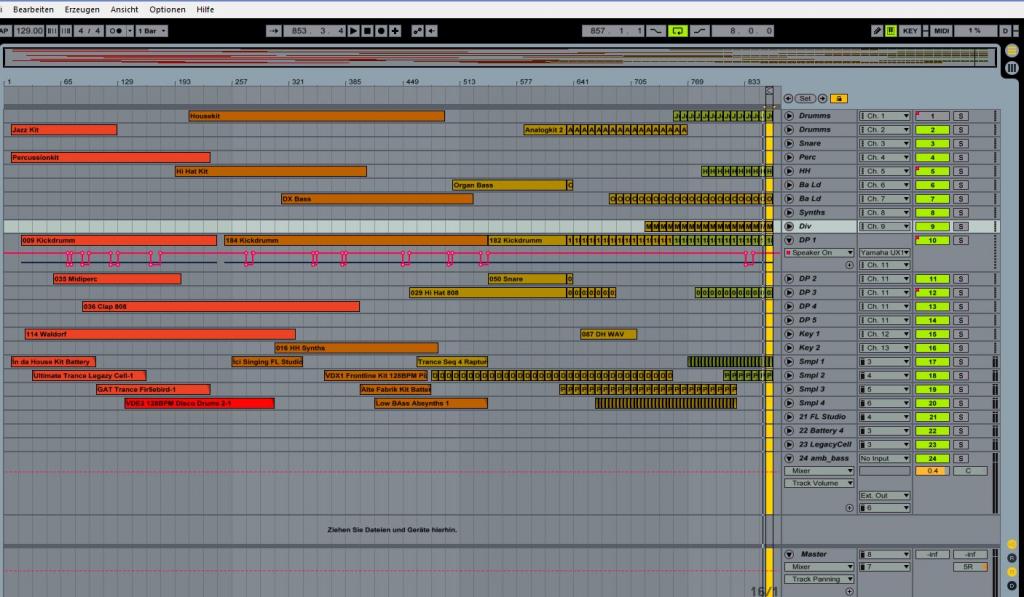The width and height of the screenshot is (1024, 597).
Task: Click the C pan value on amb_bass
Action: (x=970, y=471)
